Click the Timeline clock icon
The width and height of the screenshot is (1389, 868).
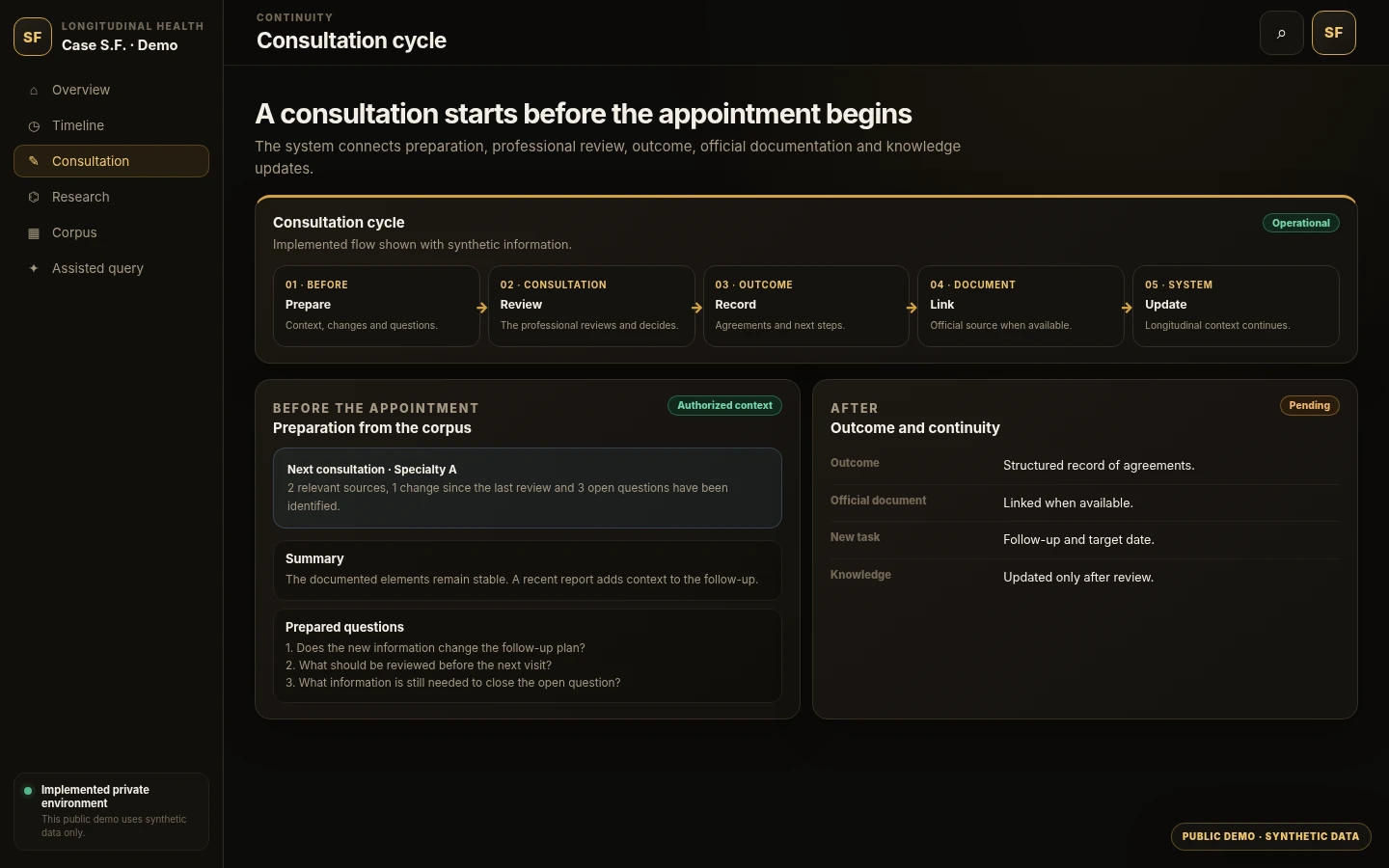34,126
